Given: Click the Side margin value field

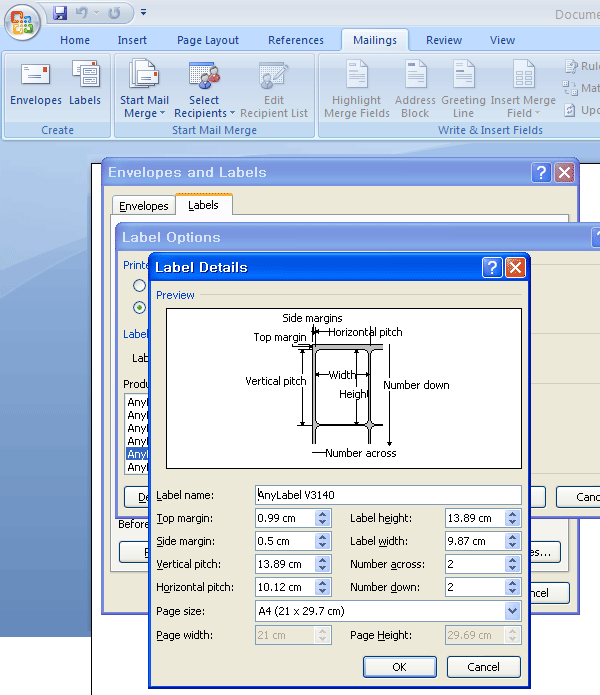Looking at the screenshot, I should click(x=285, y=541).
